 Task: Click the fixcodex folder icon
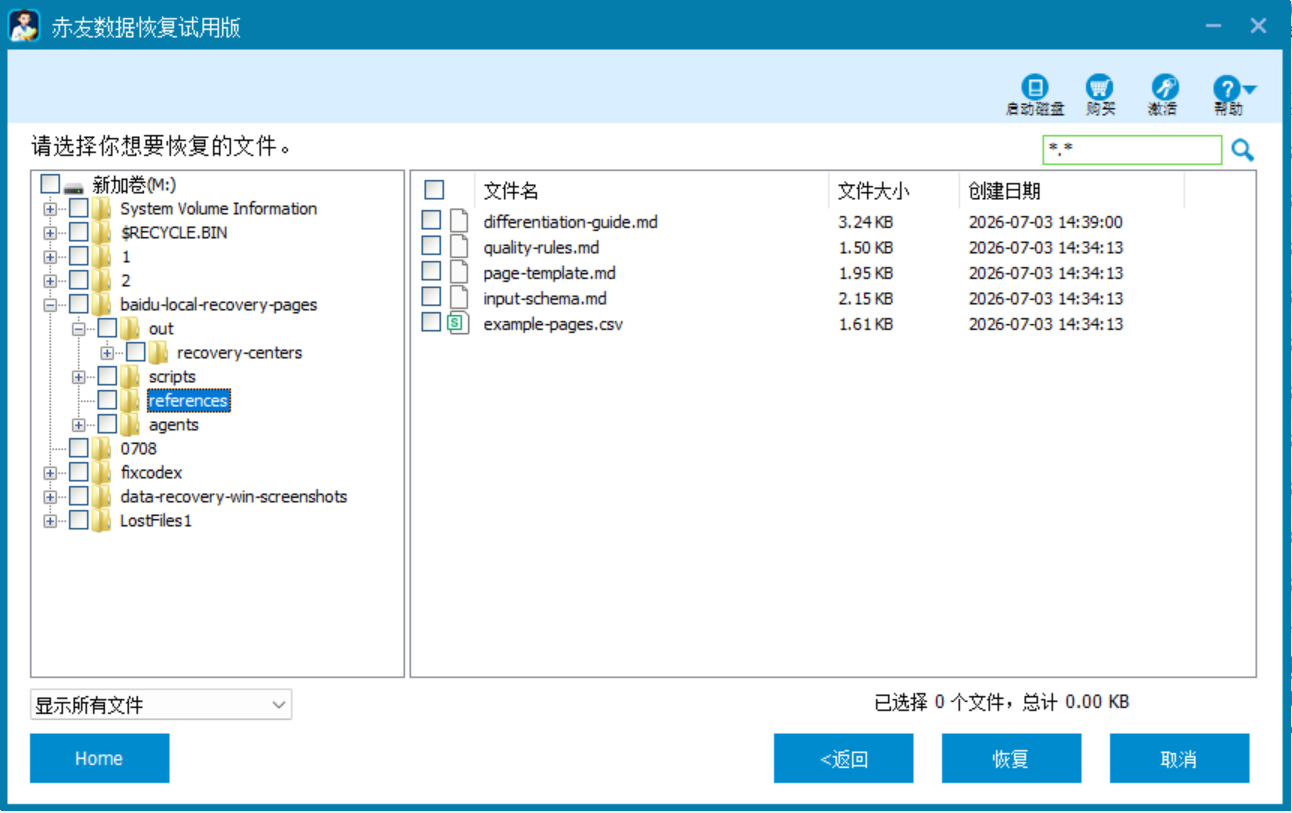click(x=101, y=473)
